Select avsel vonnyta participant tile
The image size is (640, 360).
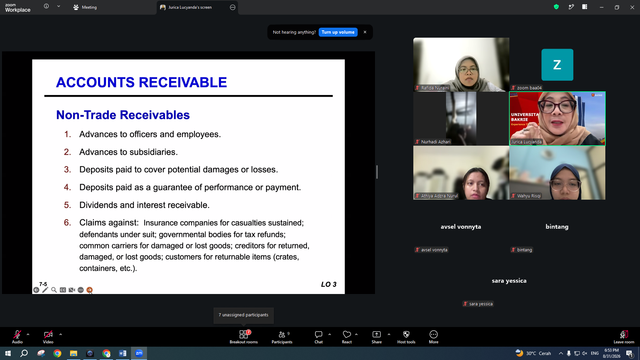point(461,227)
